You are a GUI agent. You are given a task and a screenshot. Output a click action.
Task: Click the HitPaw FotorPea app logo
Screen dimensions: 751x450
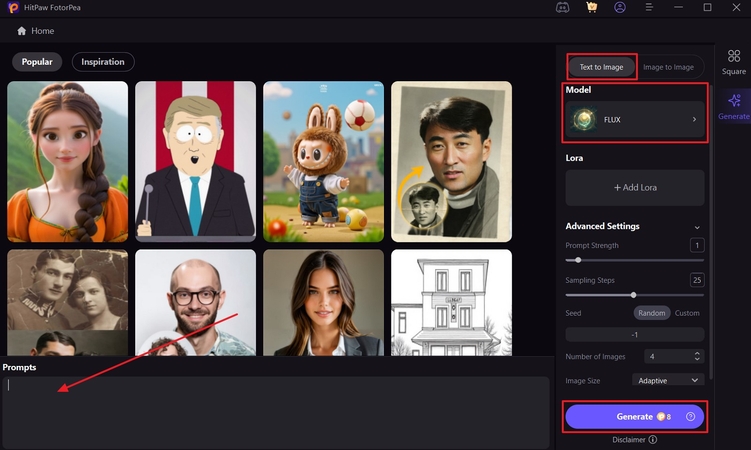pyautogui.click(x=13, y=7)
